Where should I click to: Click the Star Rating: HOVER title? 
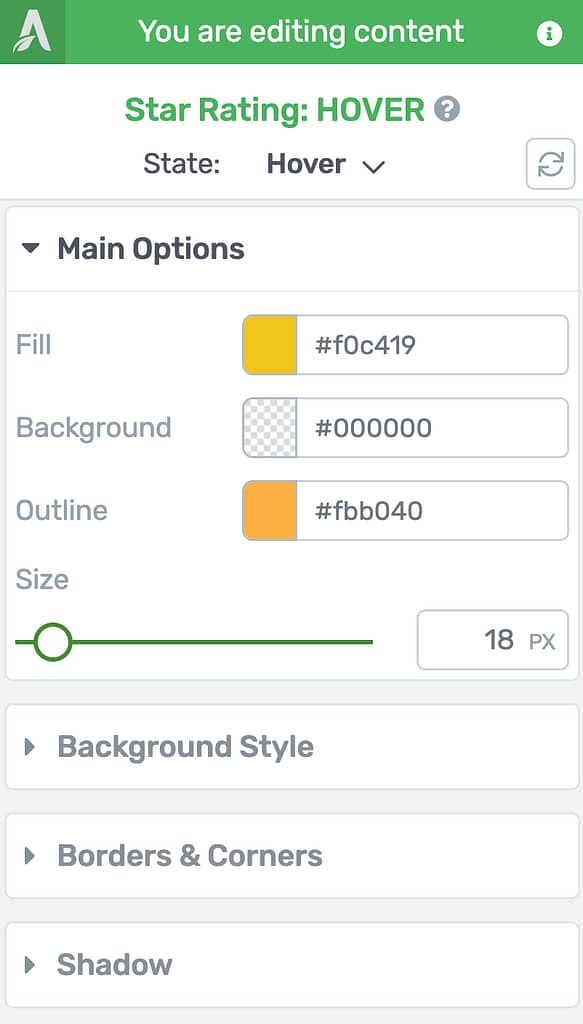[x=274, y=110]
